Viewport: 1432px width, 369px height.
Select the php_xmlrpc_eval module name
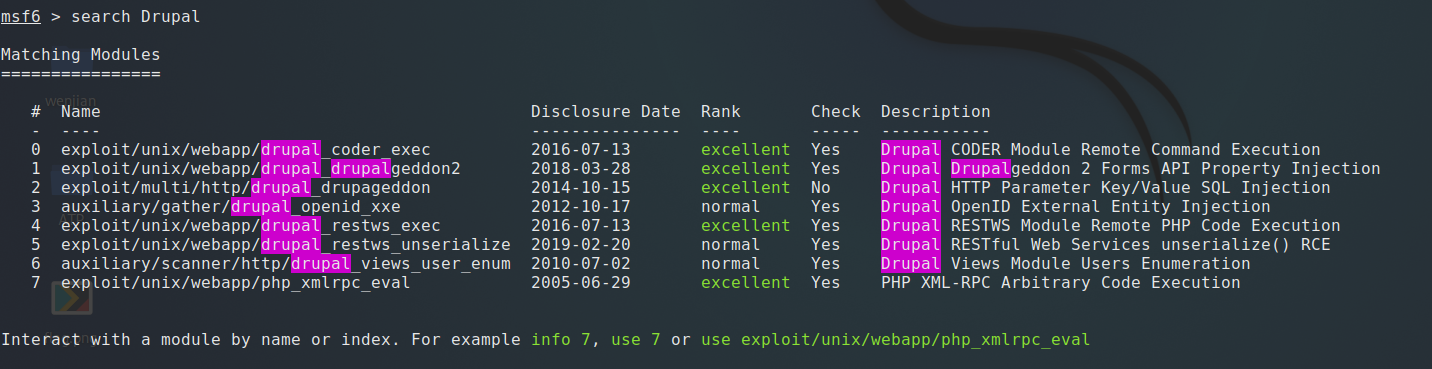(236, 283)
